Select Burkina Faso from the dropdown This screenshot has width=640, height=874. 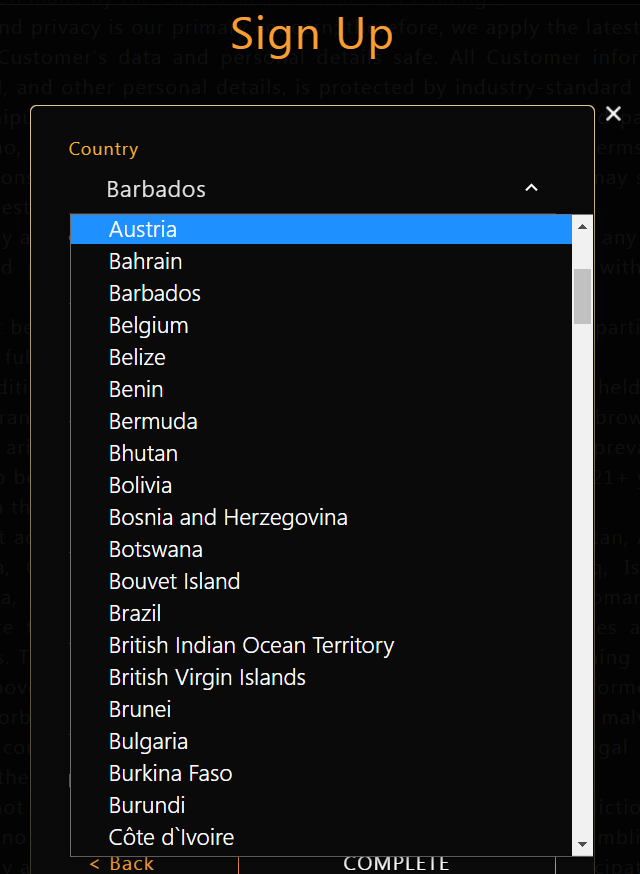coord(170,773)
